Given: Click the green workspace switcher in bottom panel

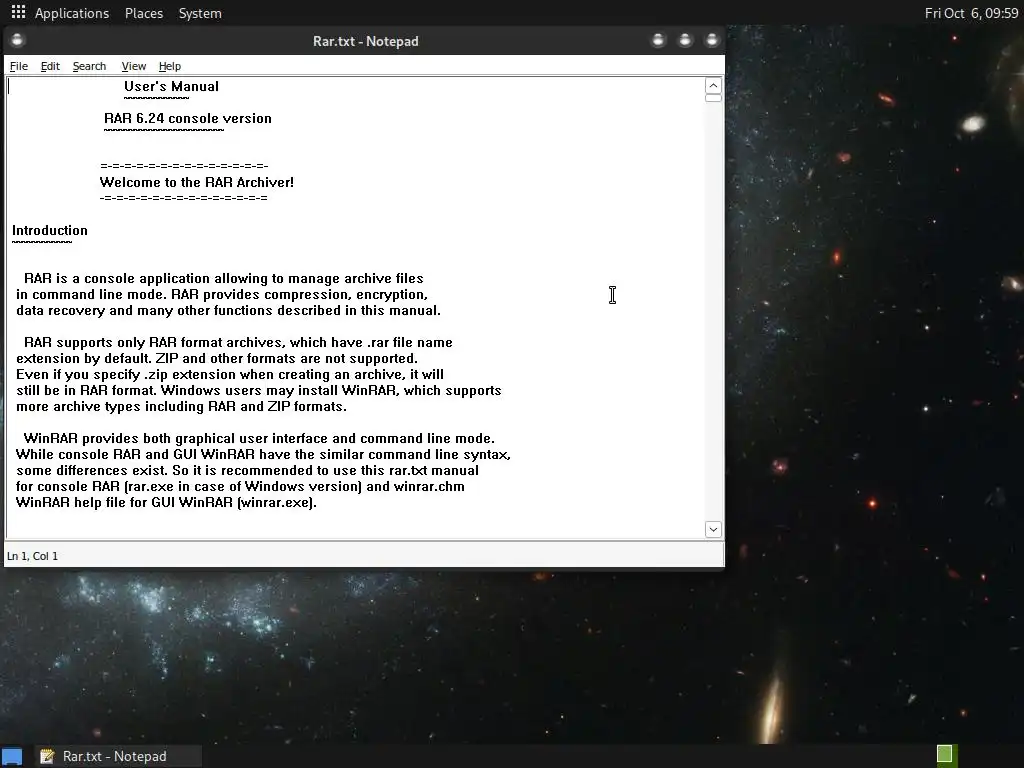Looking at the screenshot, I should (946, 755).
